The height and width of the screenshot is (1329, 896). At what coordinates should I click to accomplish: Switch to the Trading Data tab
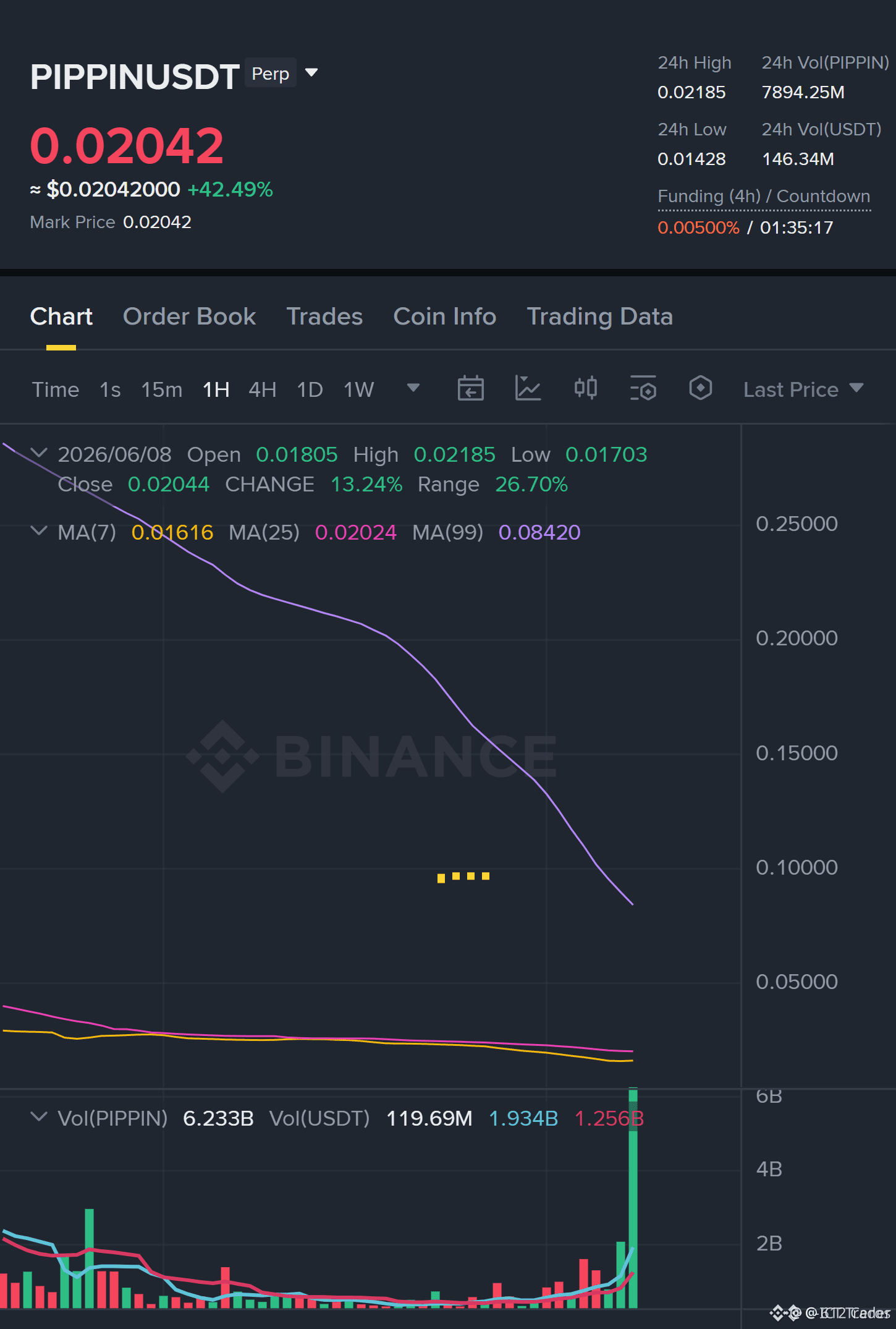(599, 316)
